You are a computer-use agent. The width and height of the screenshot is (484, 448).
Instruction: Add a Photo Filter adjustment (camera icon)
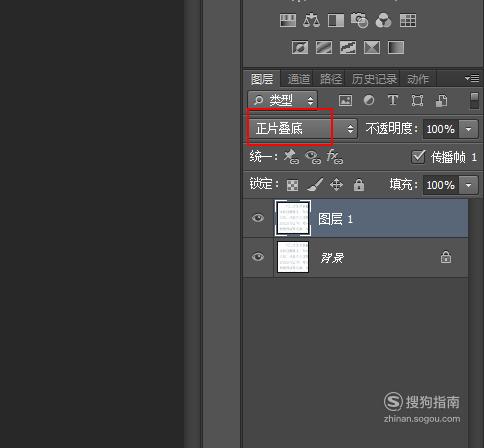tap(359, 21)
